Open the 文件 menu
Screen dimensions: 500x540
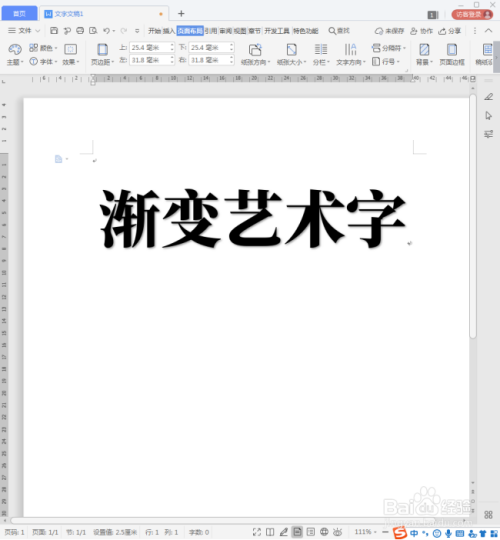pyautogui.click(x=24, y=31)
